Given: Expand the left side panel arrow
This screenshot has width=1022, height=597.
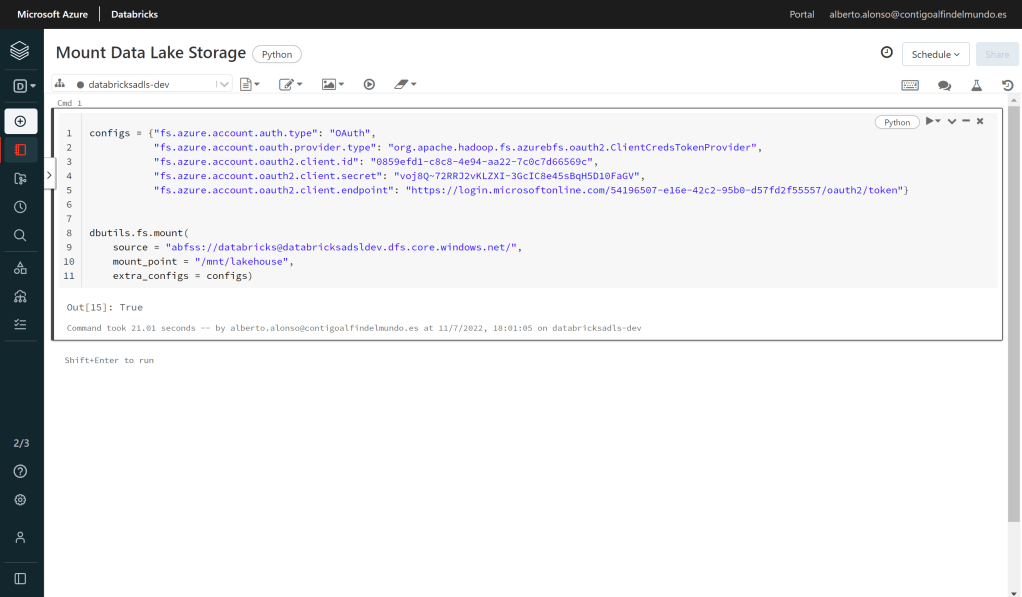Looking at the screenshot, I should coord(49,175).
